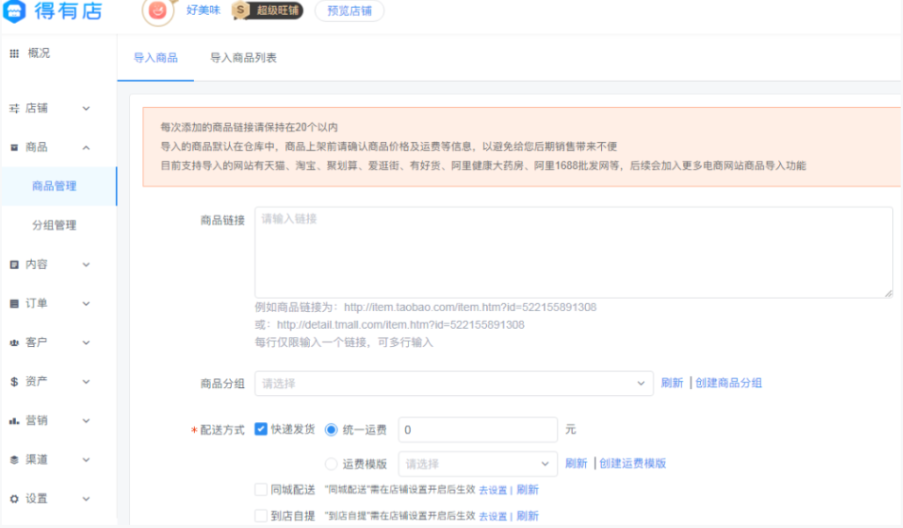The height and width of the screenshot is (528, 903).
Task: Collapse the 商品 sidebar menu
Action: pyautogui.click(x=86, y=147)
